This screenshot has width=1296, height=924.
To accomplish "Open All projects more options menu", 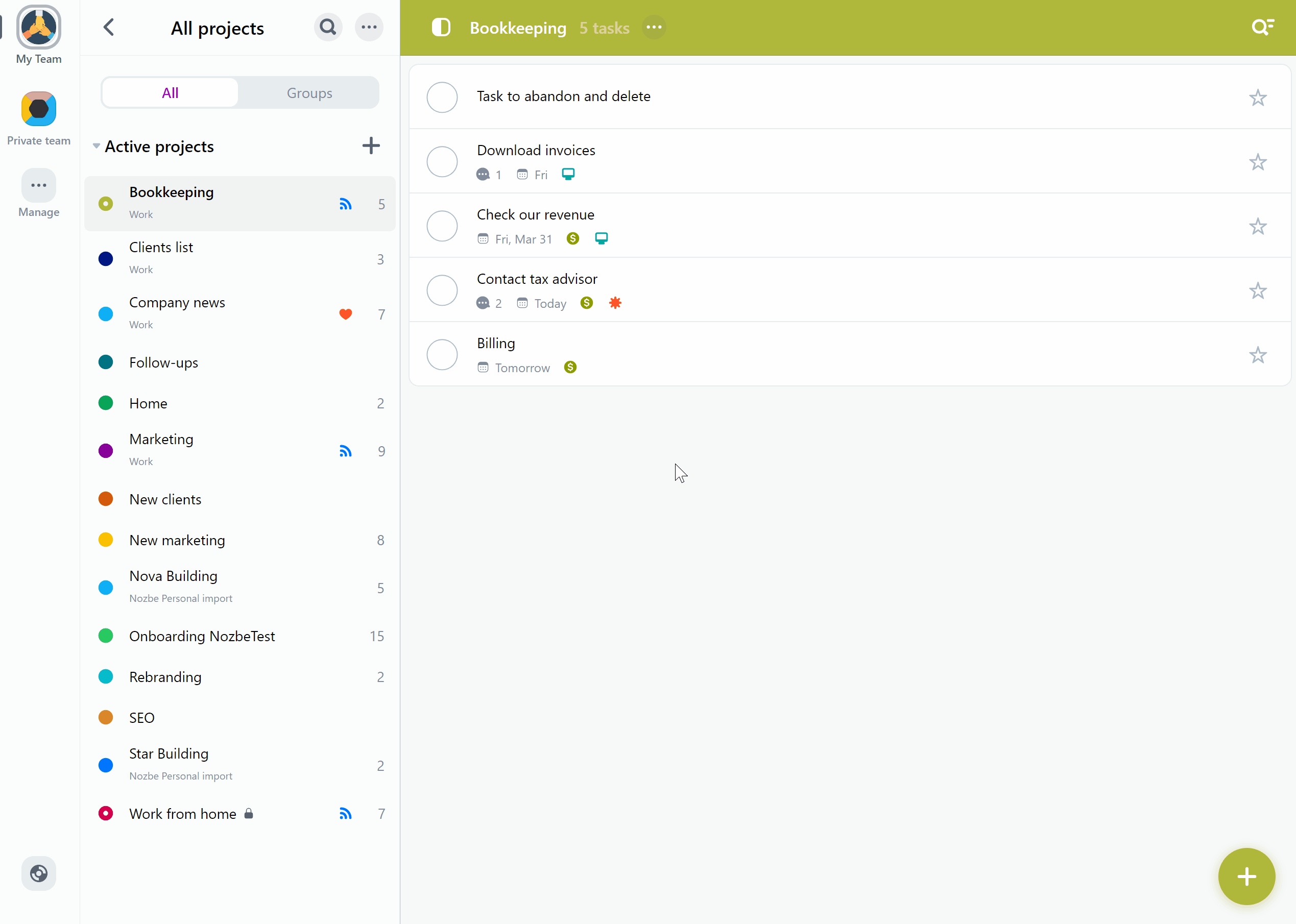I will point(369,27).
